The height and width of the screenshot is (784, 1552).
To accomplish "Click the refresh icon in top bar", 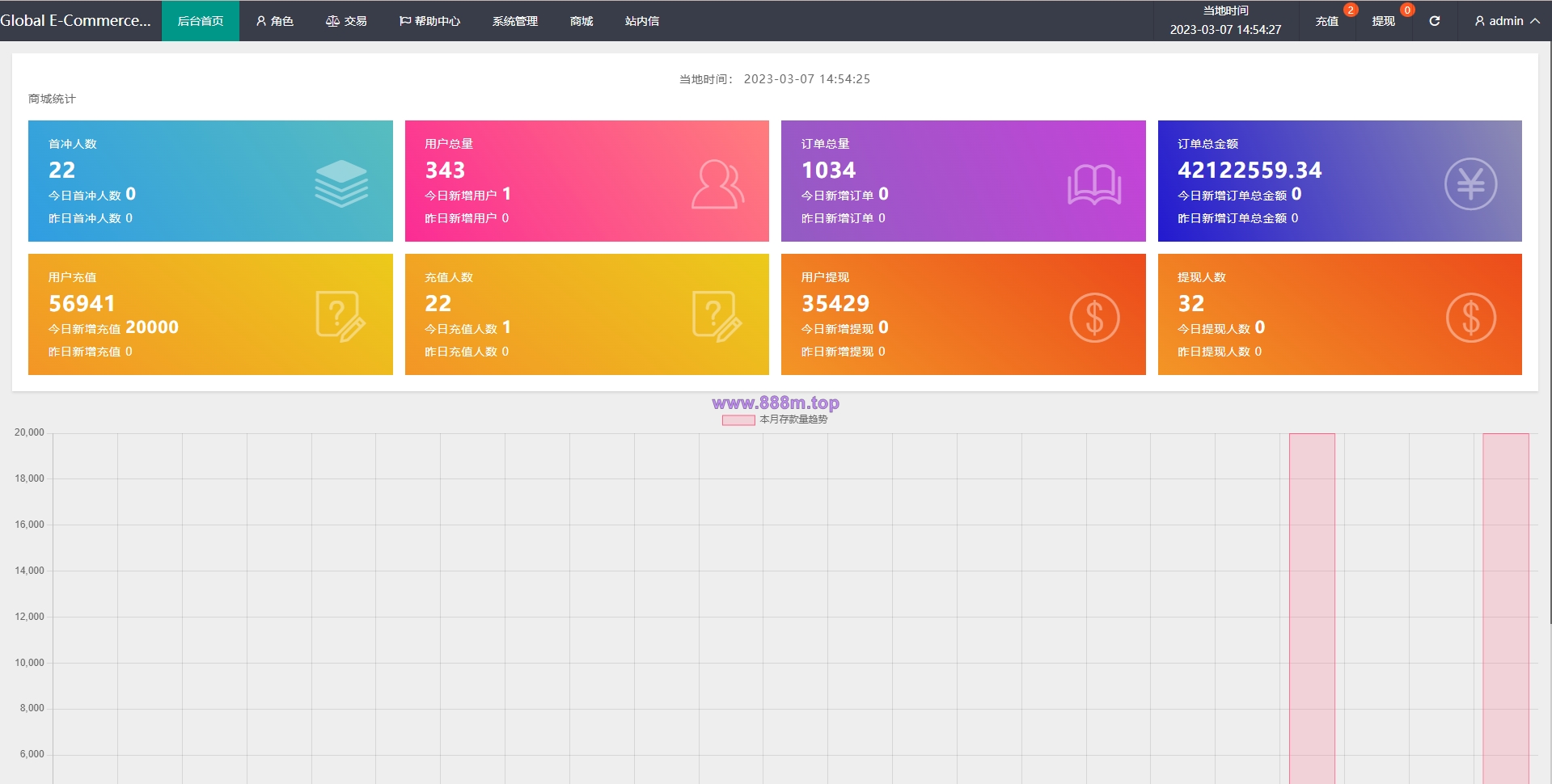I will [x=1434, y=21].
